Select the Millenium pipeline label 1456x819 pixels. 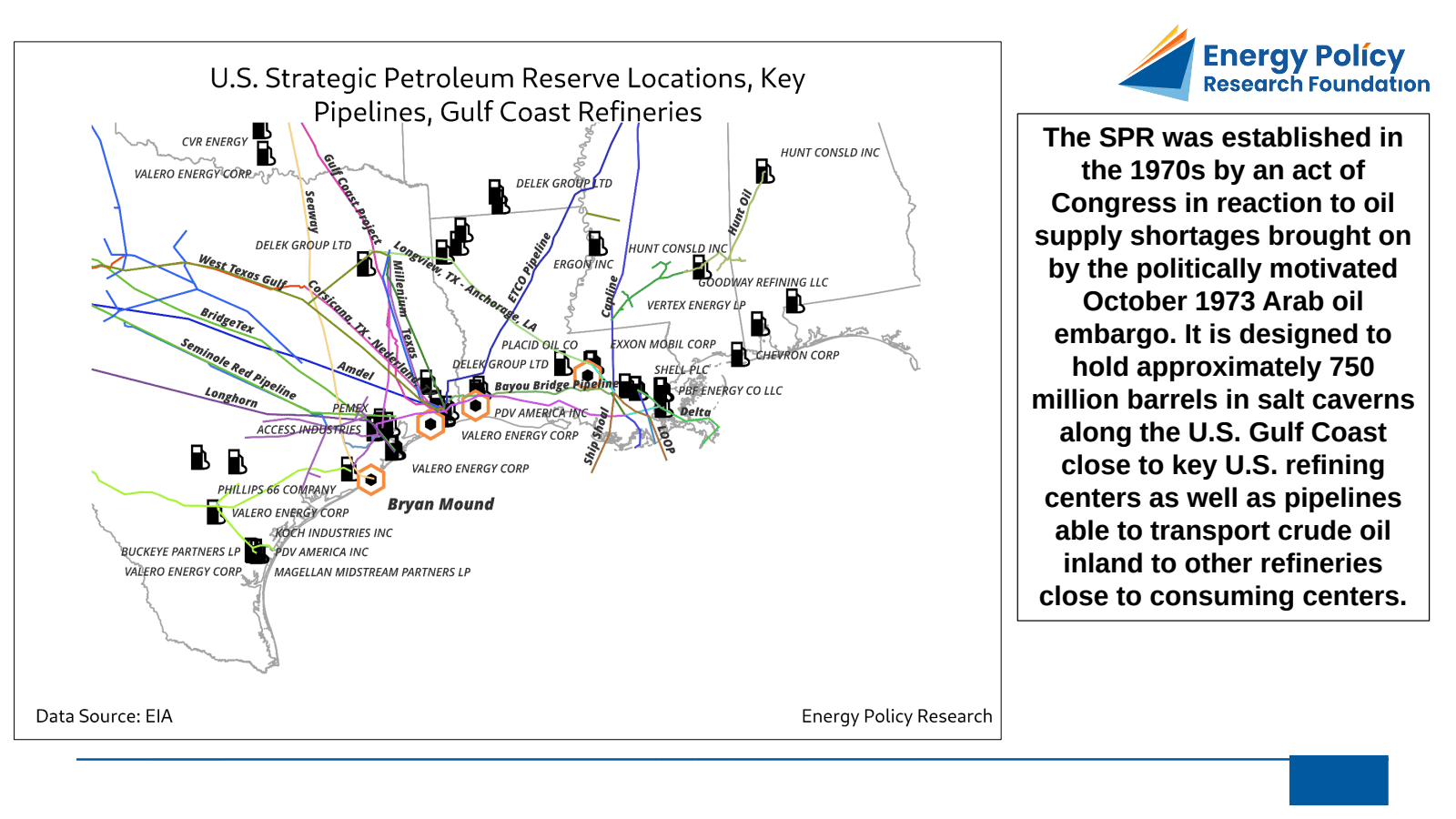pyautogui.click(x=399, y=288)
